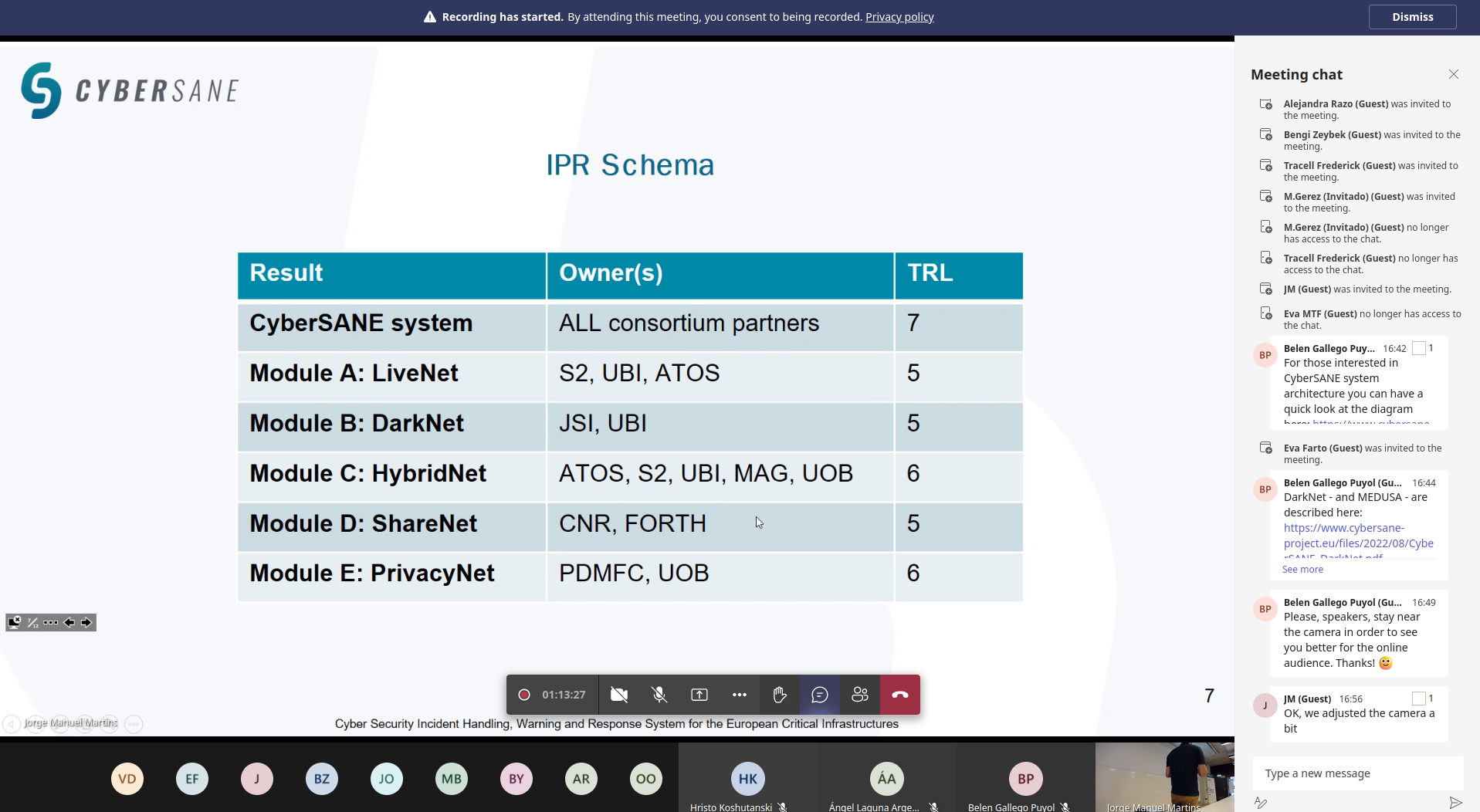Select participant avatar EF

[192, 779]
